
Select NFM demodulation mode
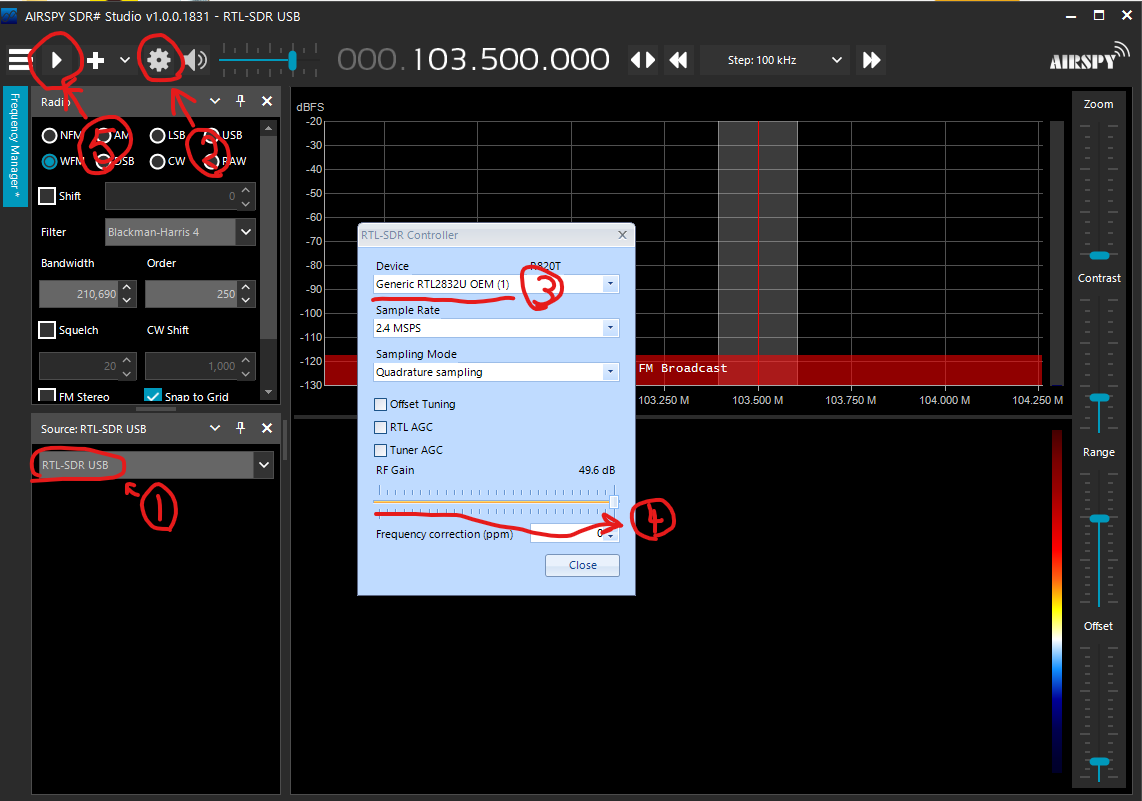click(x=50, y=135)
